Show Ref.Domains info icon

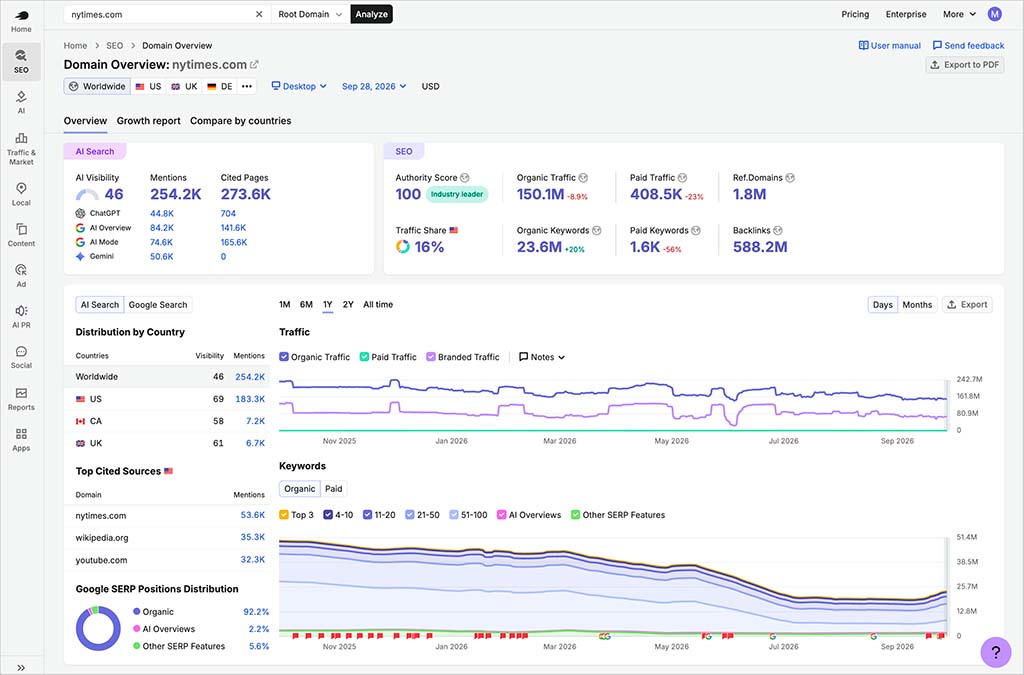tap(790, 178)
